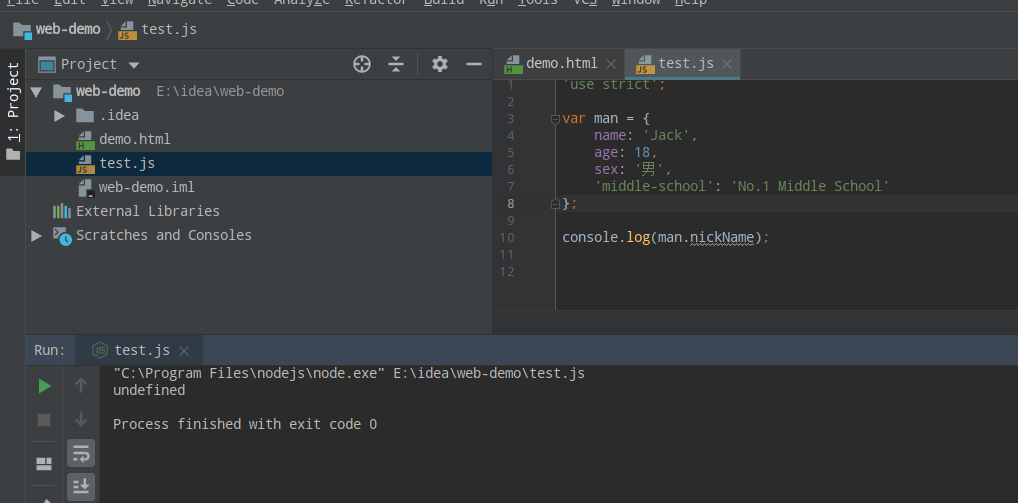This screenshot has width=1018, height=503.
Task: Collapse all in Project panel
Action: pos(396,64)
